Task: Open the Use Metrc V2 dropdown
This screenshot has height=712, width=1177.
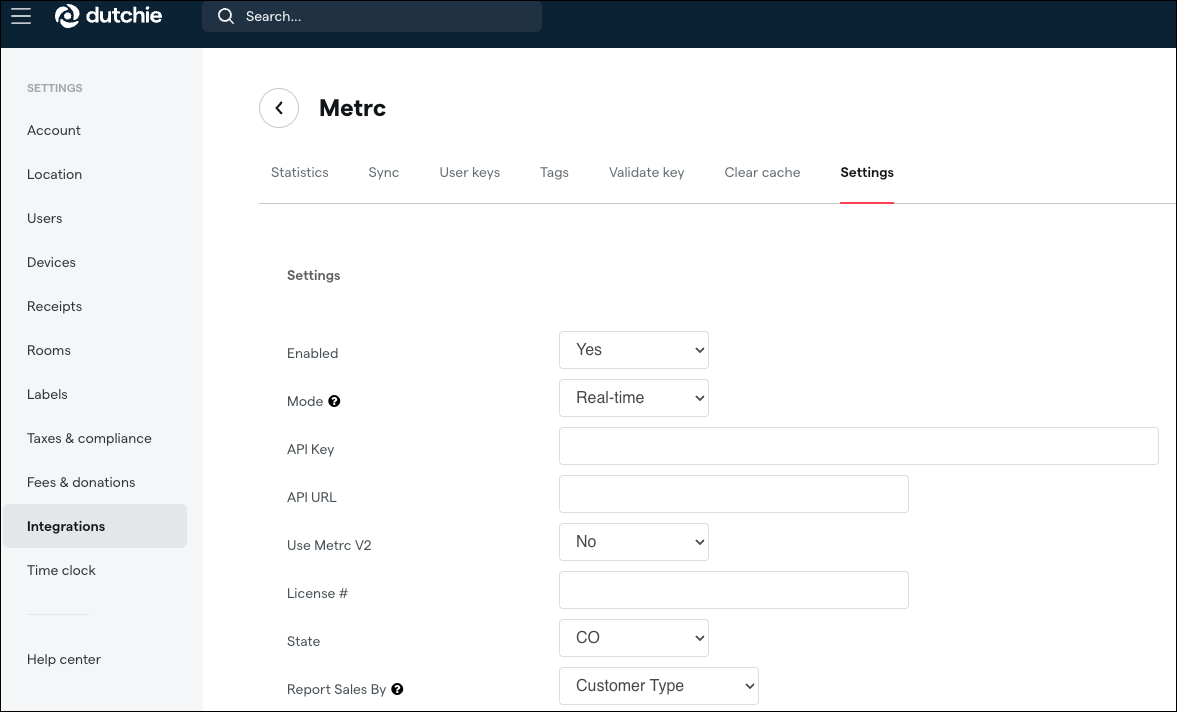Action: 633,541
